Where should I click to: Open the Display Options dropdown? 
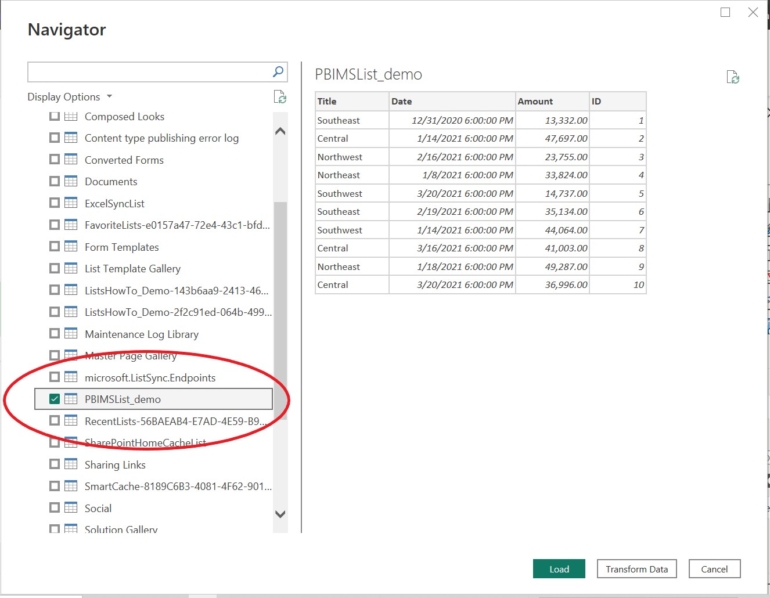point(69,97)
